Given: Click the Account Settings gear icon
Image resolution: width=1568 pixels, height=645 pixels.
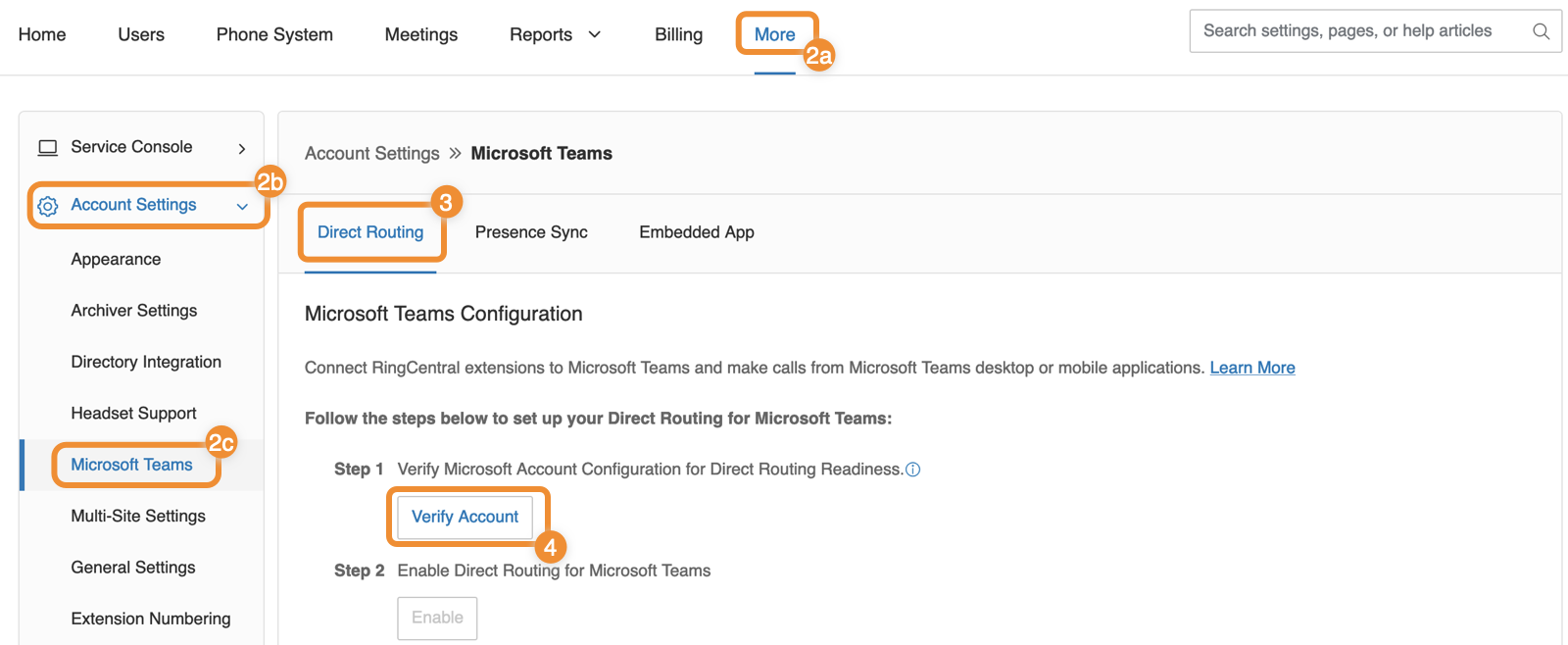Looking at the screenshot, I should [x=47, y=206].
